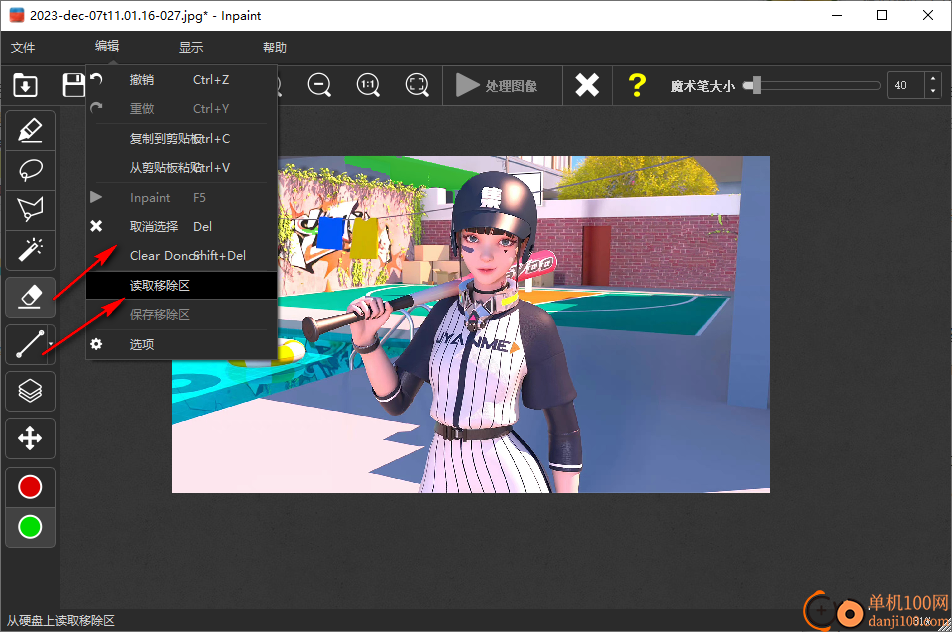Viewport: 952px width, 632px height.
Task: Click the brush size value field 40
Action: 905,86
